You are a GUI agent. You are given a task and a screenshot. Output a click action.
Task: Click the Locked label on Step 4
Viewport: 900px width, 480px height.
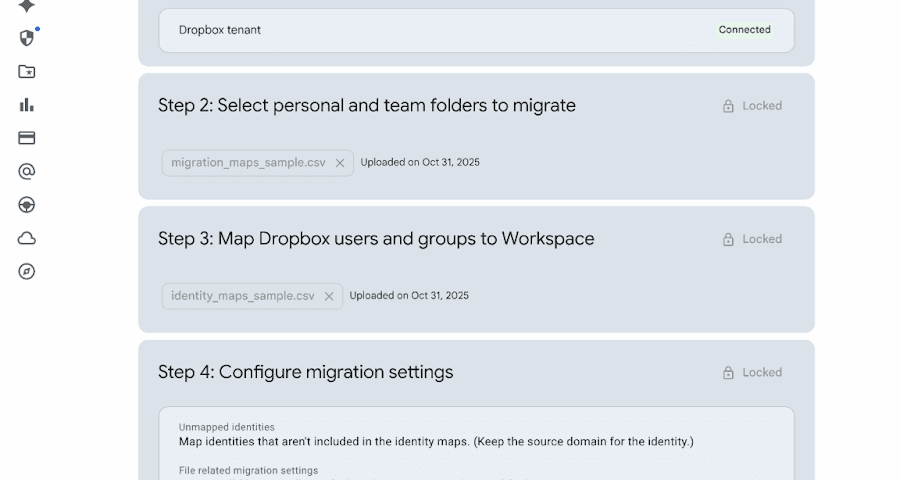click(761, 372)
